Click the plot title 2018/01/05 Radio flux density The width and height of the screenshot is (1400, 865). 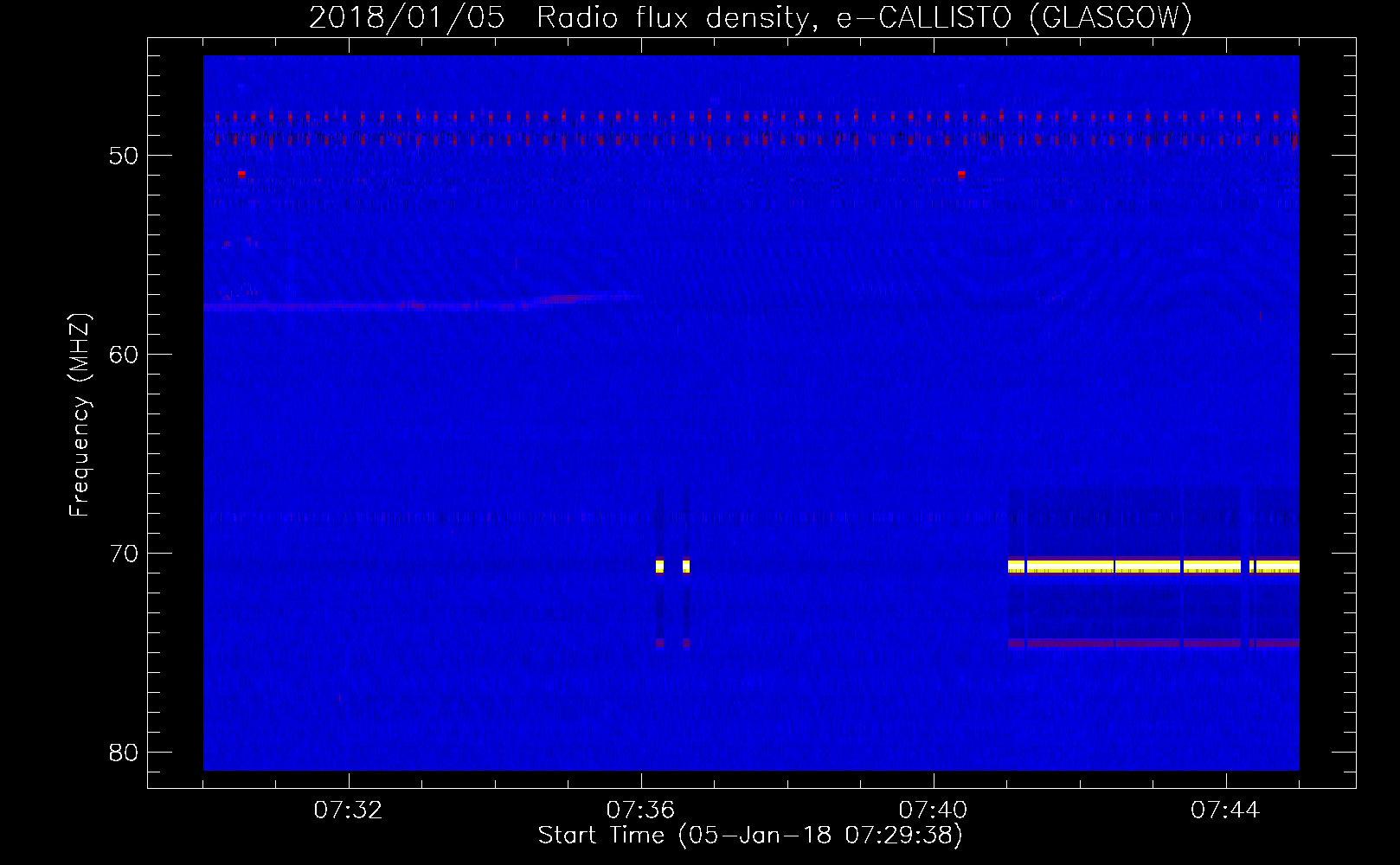[x=750, y=17]
